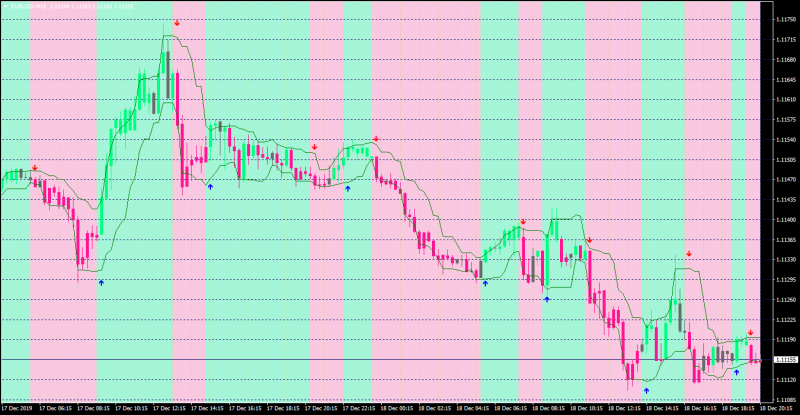Click price scale value 1.11470
Screen dimensions: 800x415
786,180
